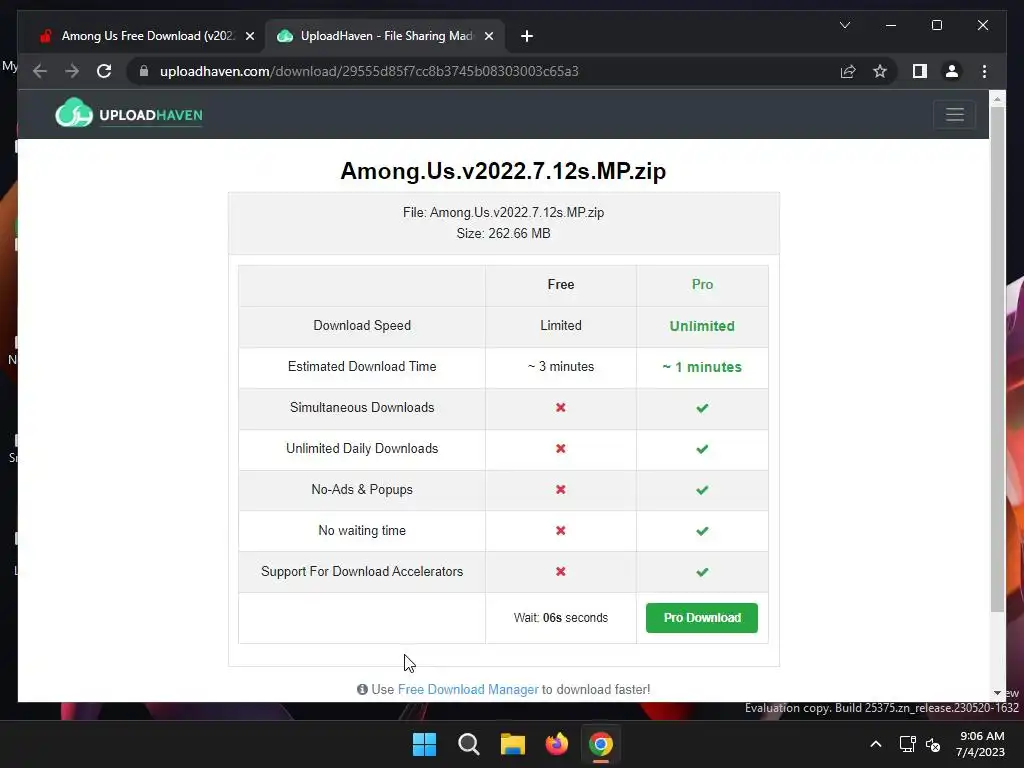
Task: Open the clock showing 9:06 AM
Action: [980, 744]
